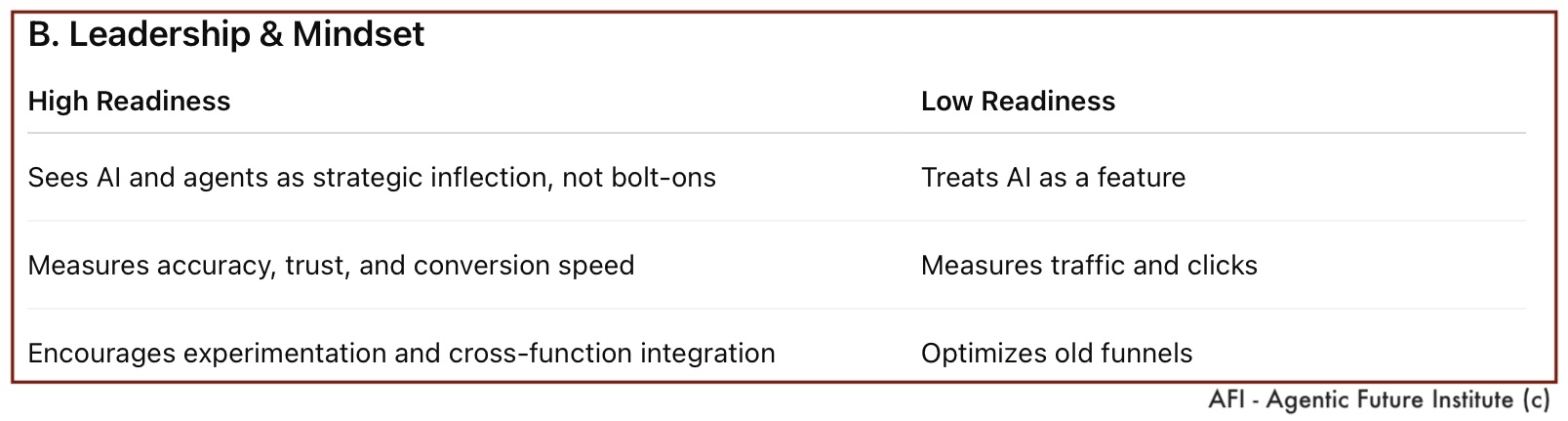This screenshot has width=1568, height=421.
Task: Click the "Sees AI and agents" table cell
Action: (371, 178)
